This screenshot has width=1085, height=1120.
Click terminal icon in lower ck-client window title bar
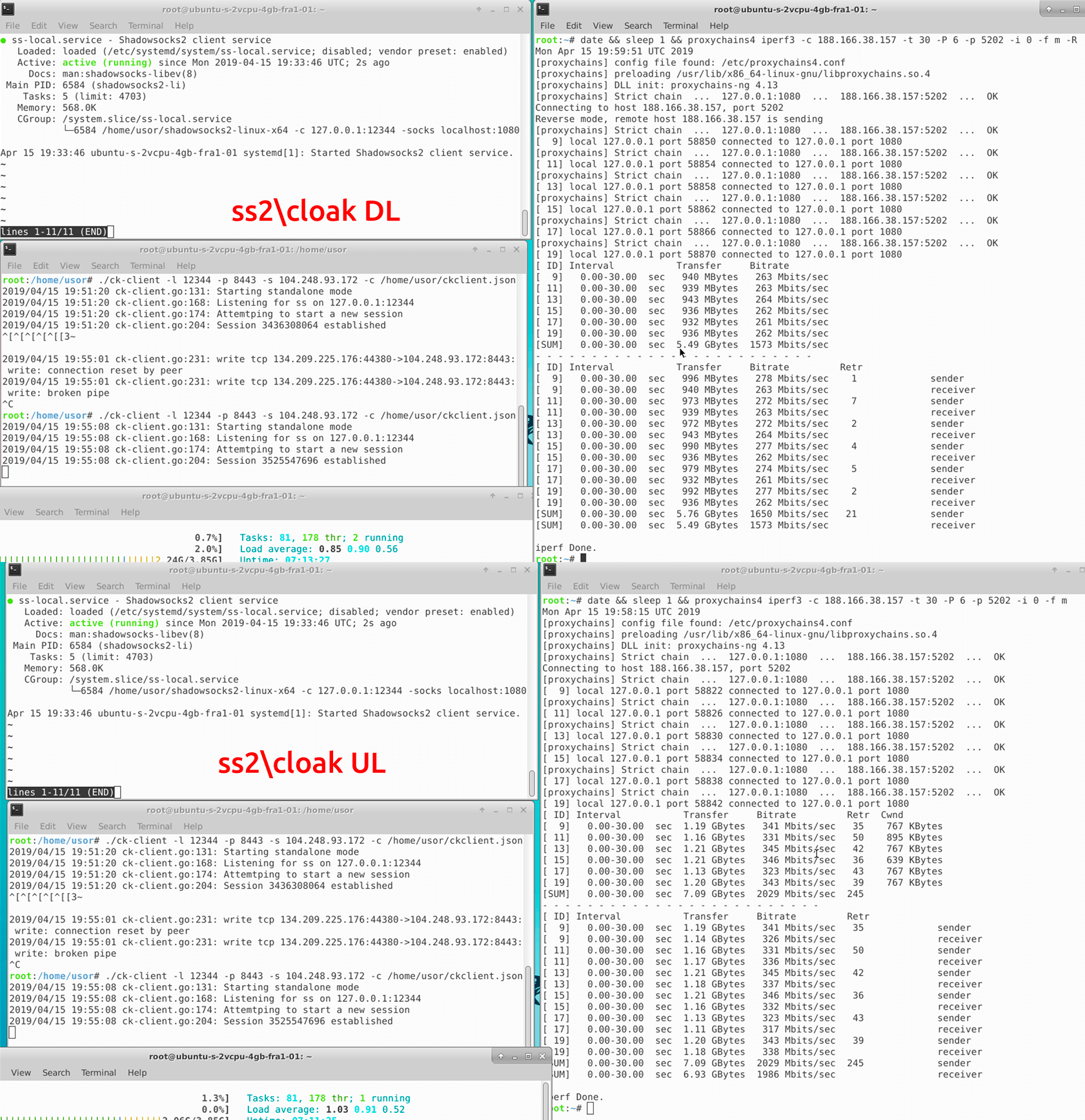(x=17, y=810)
